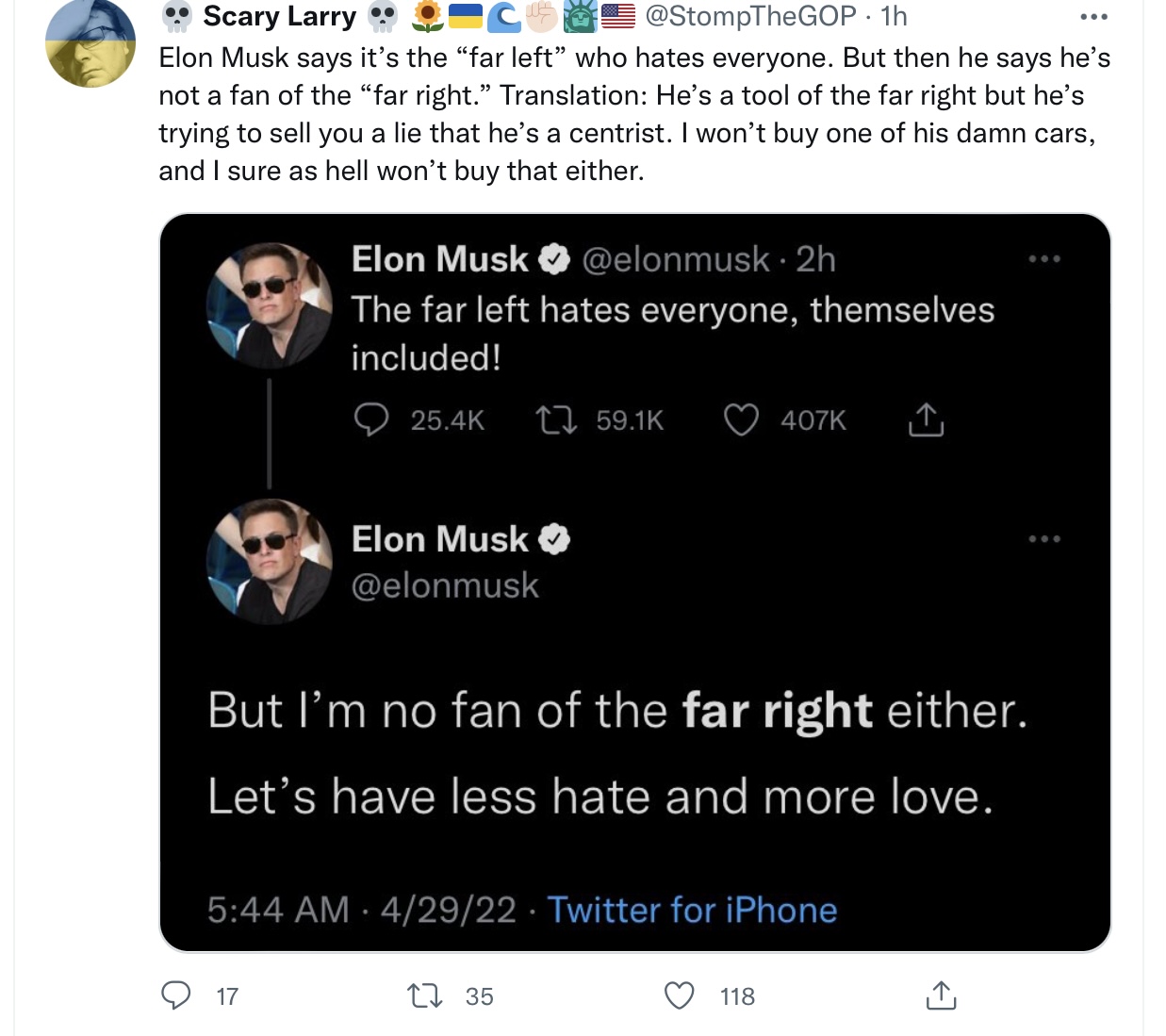This screenshot has width=1166, height=1036.
Task: Open the Twitter for iPhone link
Action: click(x=692, y=910)
